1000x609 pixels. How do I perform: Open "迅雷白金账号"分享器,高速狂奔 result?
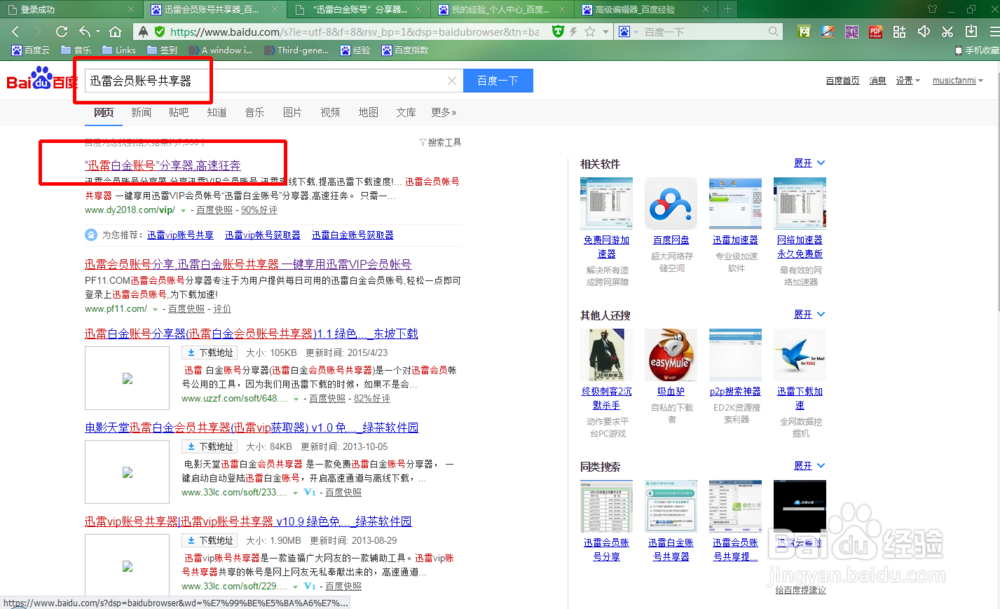tap(163, 165)
